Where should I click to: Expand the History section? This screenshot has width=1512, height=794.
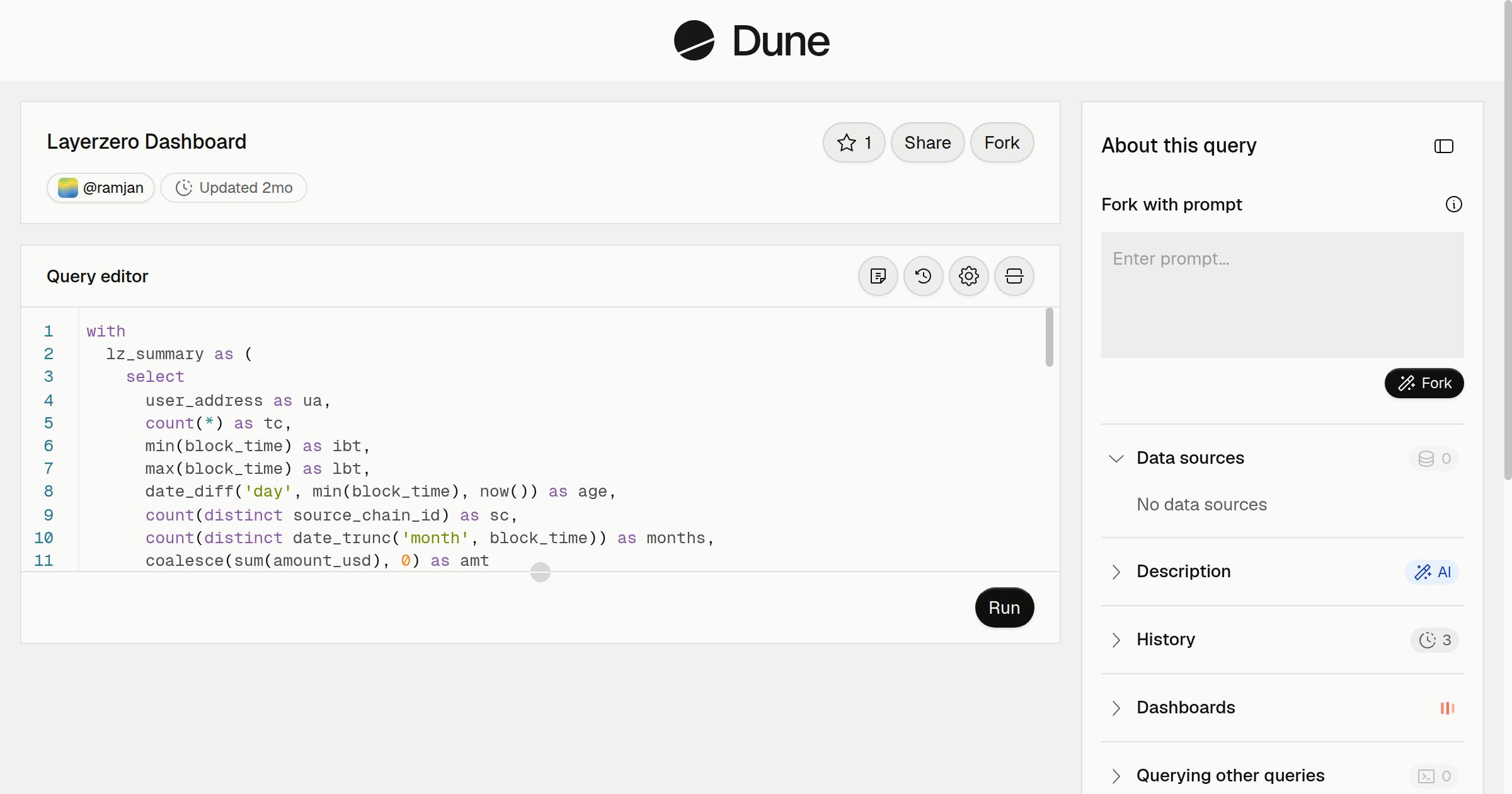[x=1116, y=640]
